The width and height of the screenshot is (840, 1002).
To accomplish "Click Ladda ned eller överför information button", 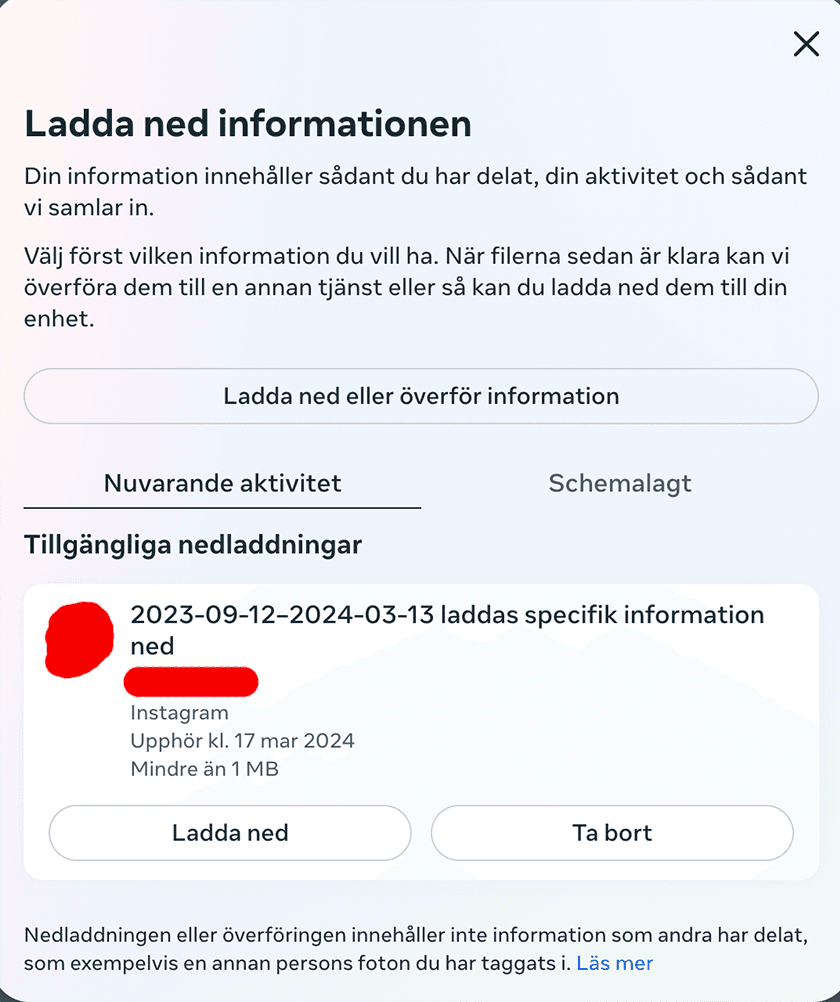I will tap(421, 396).
